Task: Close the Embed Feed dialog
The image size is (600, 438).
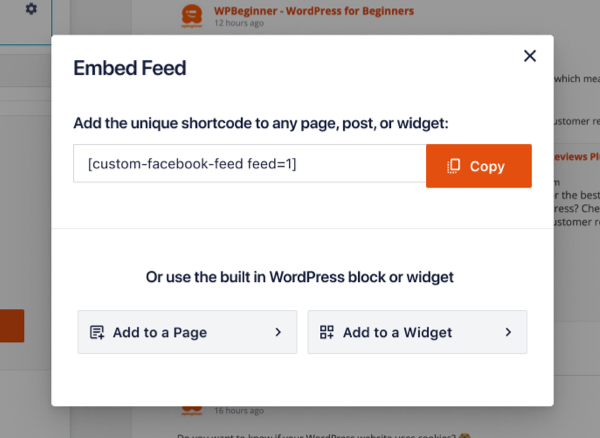Action: 530,56
